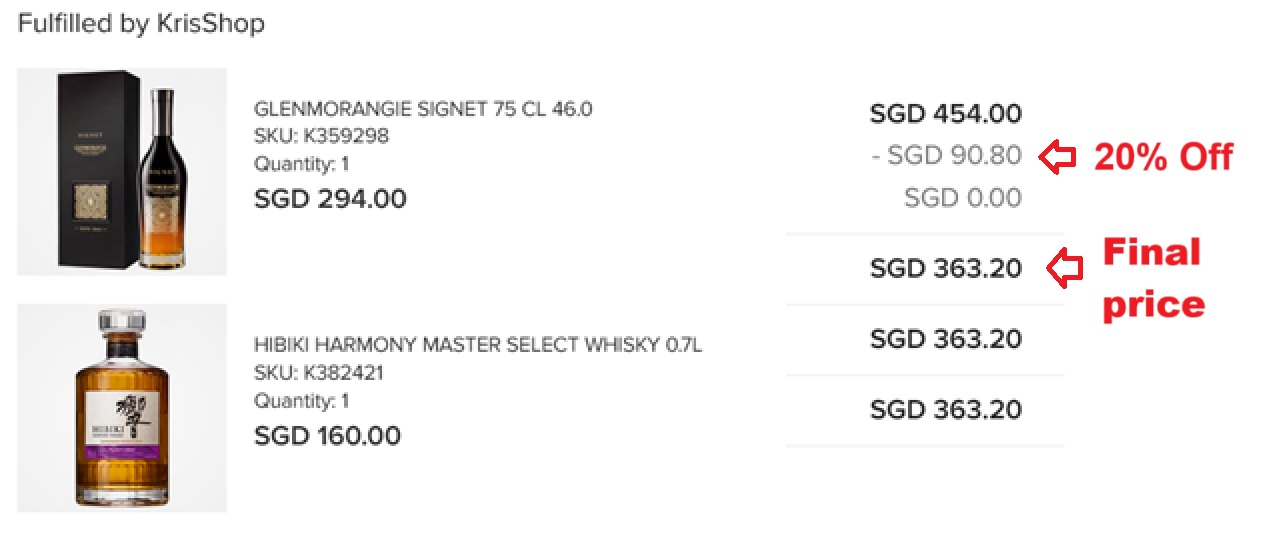Click the SGD 0.00 amount
Screen dimensions: 1280x538
(962, 198)
